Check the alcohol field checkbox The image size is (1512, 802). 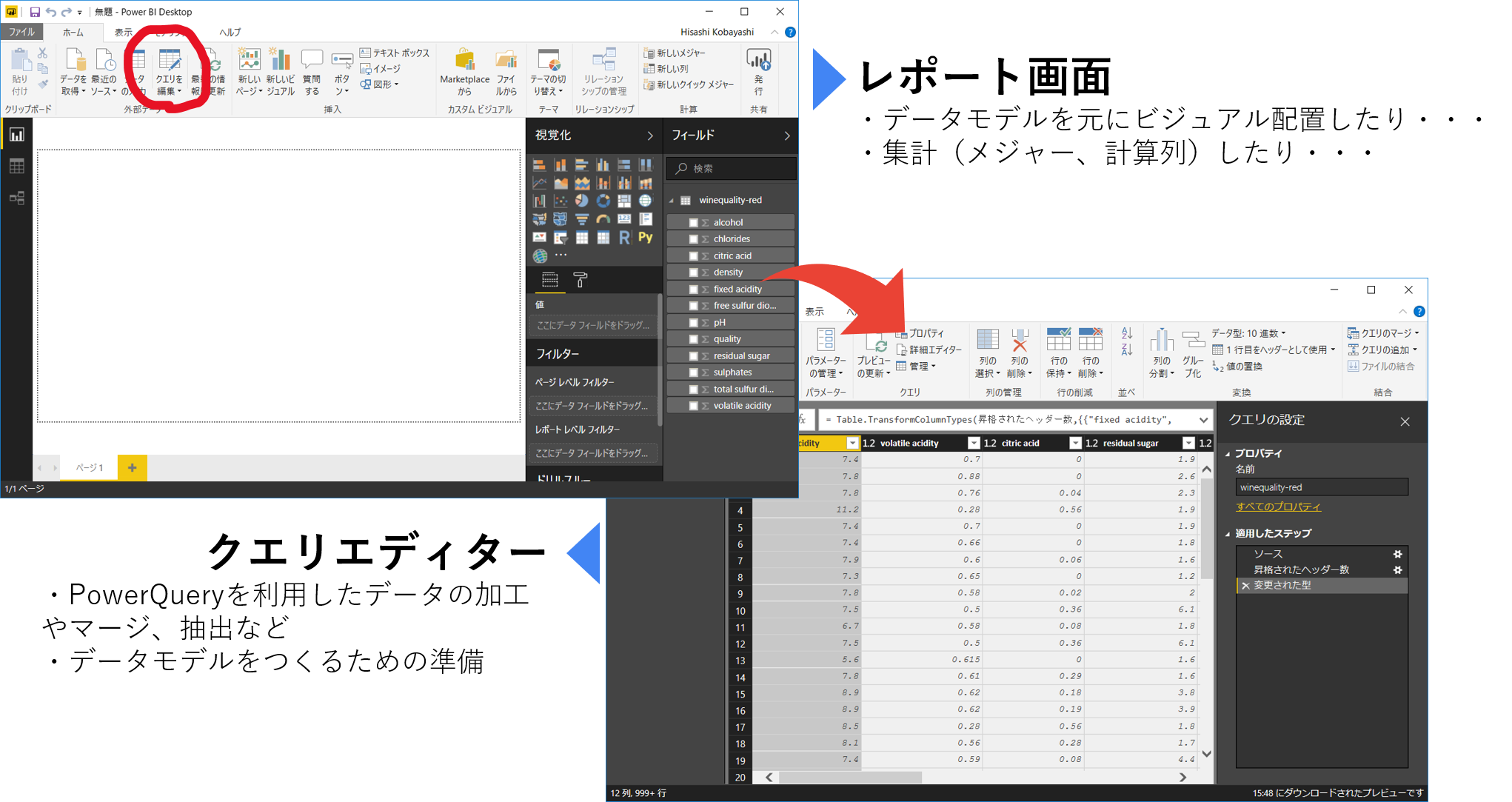pyautogui.click(x=694, y=221)
